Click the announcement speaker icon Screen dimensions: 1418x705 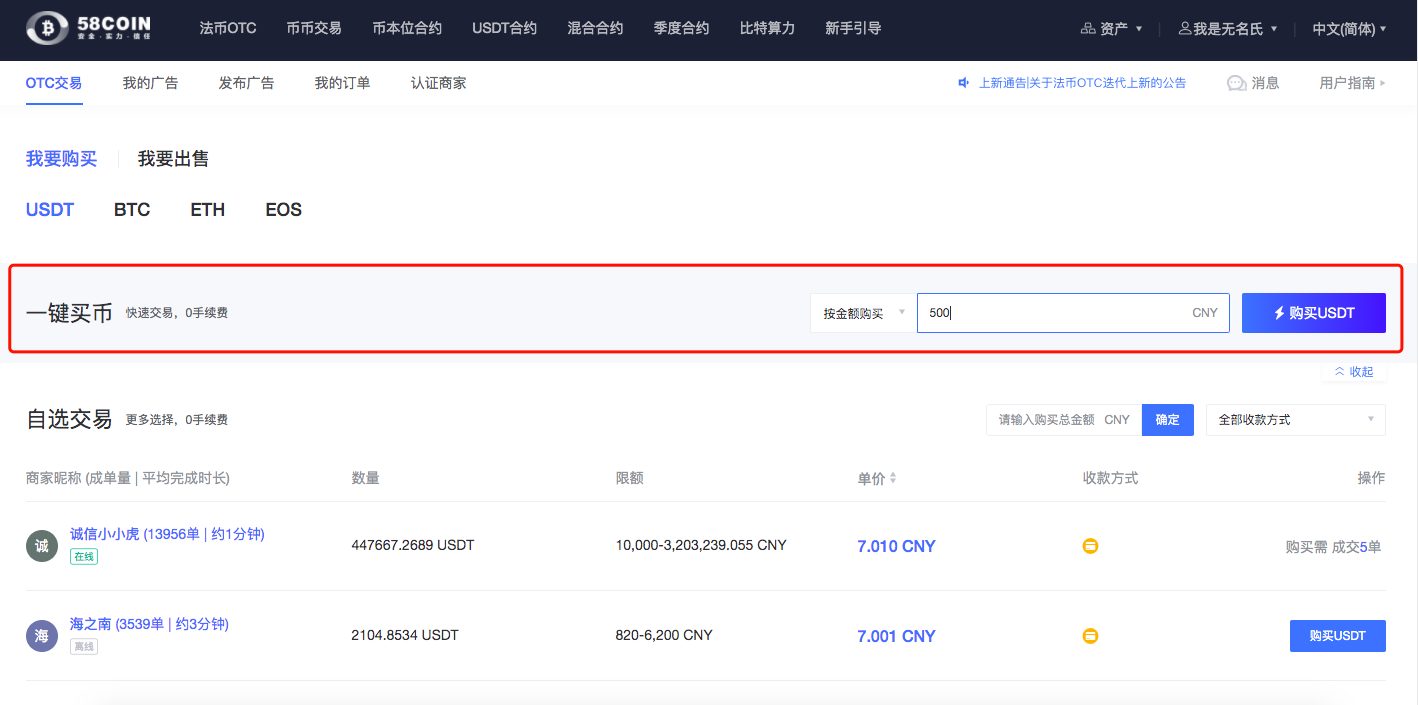pos(964,83)
